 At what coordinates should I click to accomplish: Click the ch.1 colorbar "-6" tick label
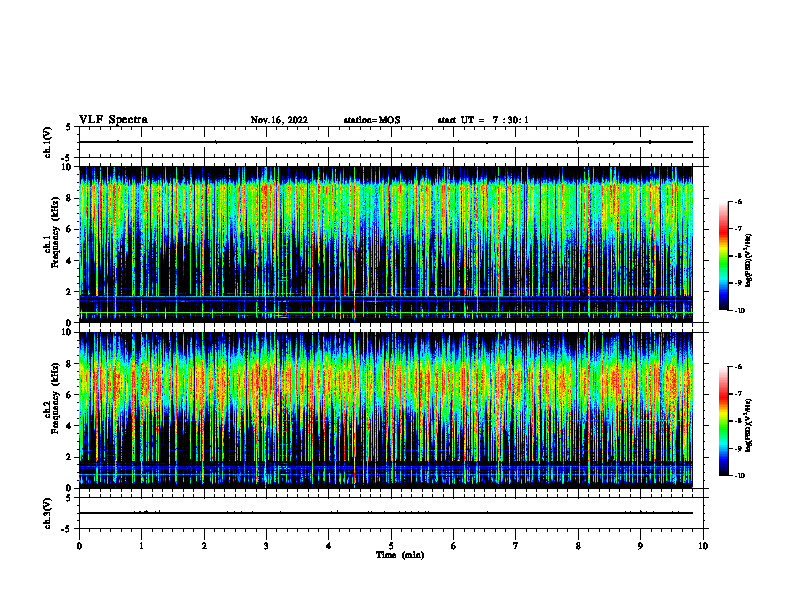[738, 202]
